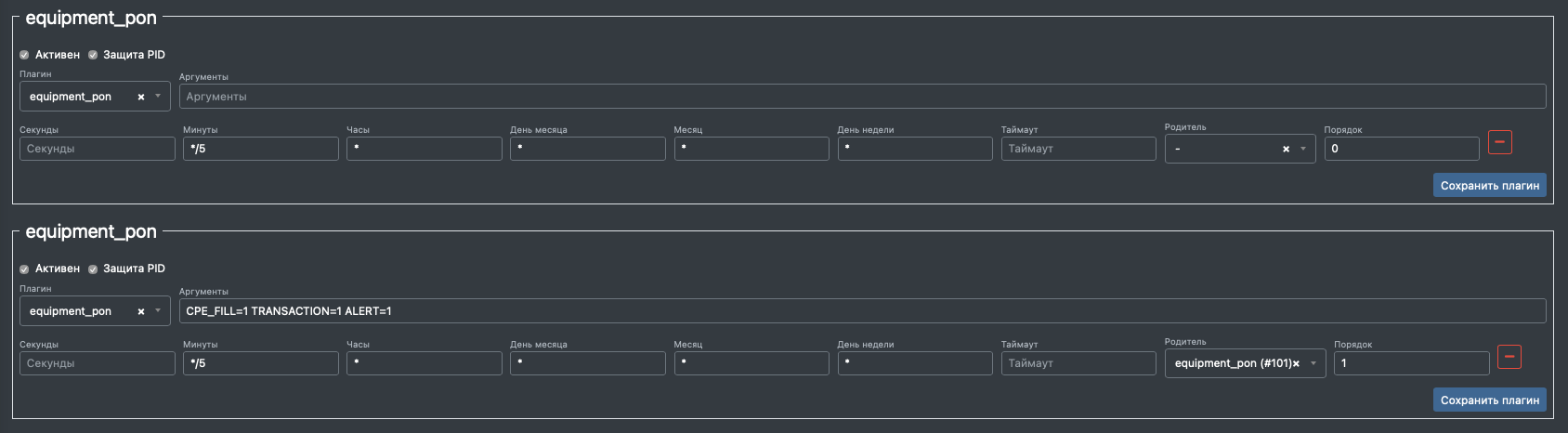The height and width of the screenshot is (433, 1568).
Task: Click Сохранить плагин in the first block
Action: coord(1489,186)
